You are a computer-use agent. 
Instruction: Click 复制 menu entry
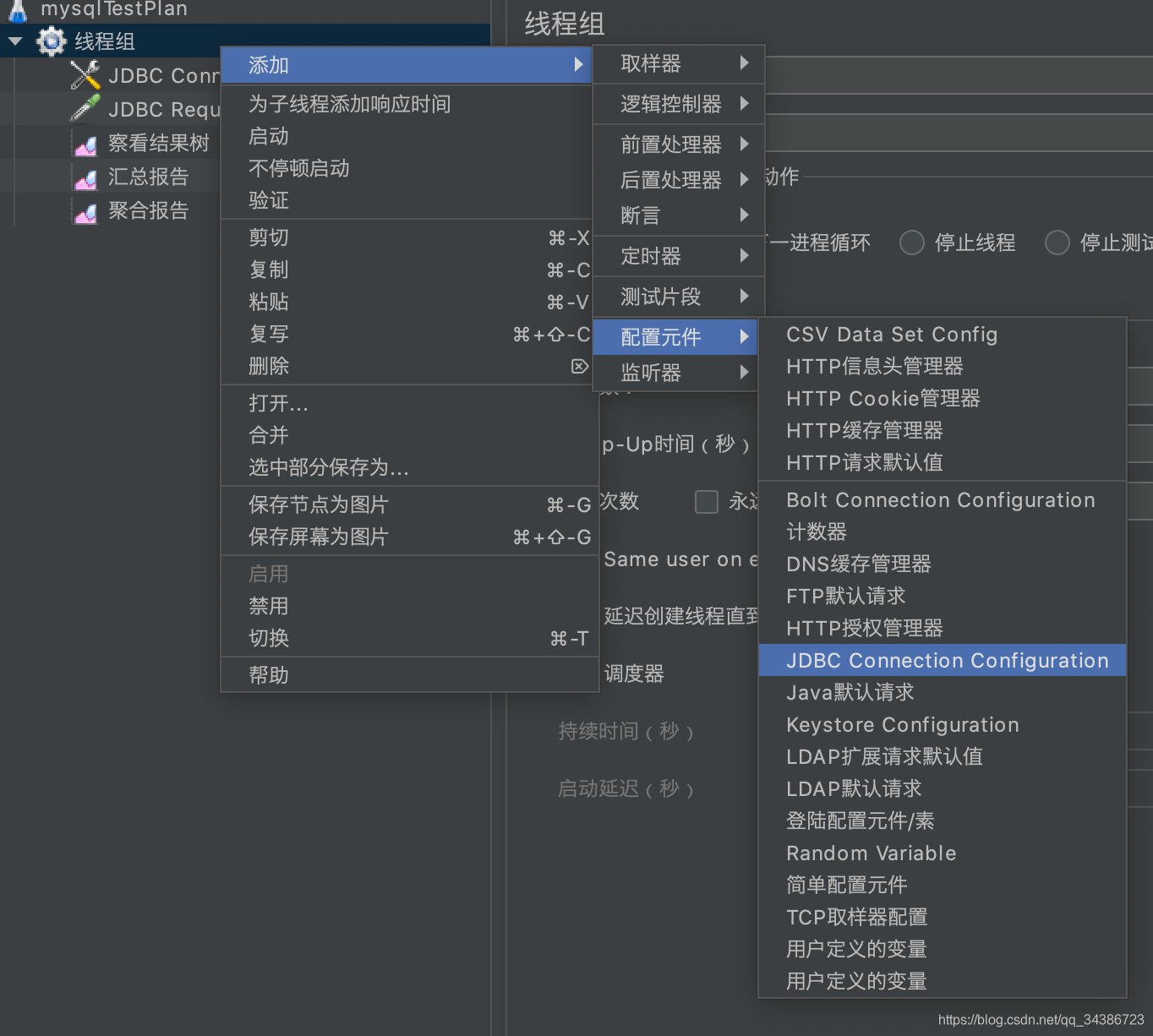[406, 270]
